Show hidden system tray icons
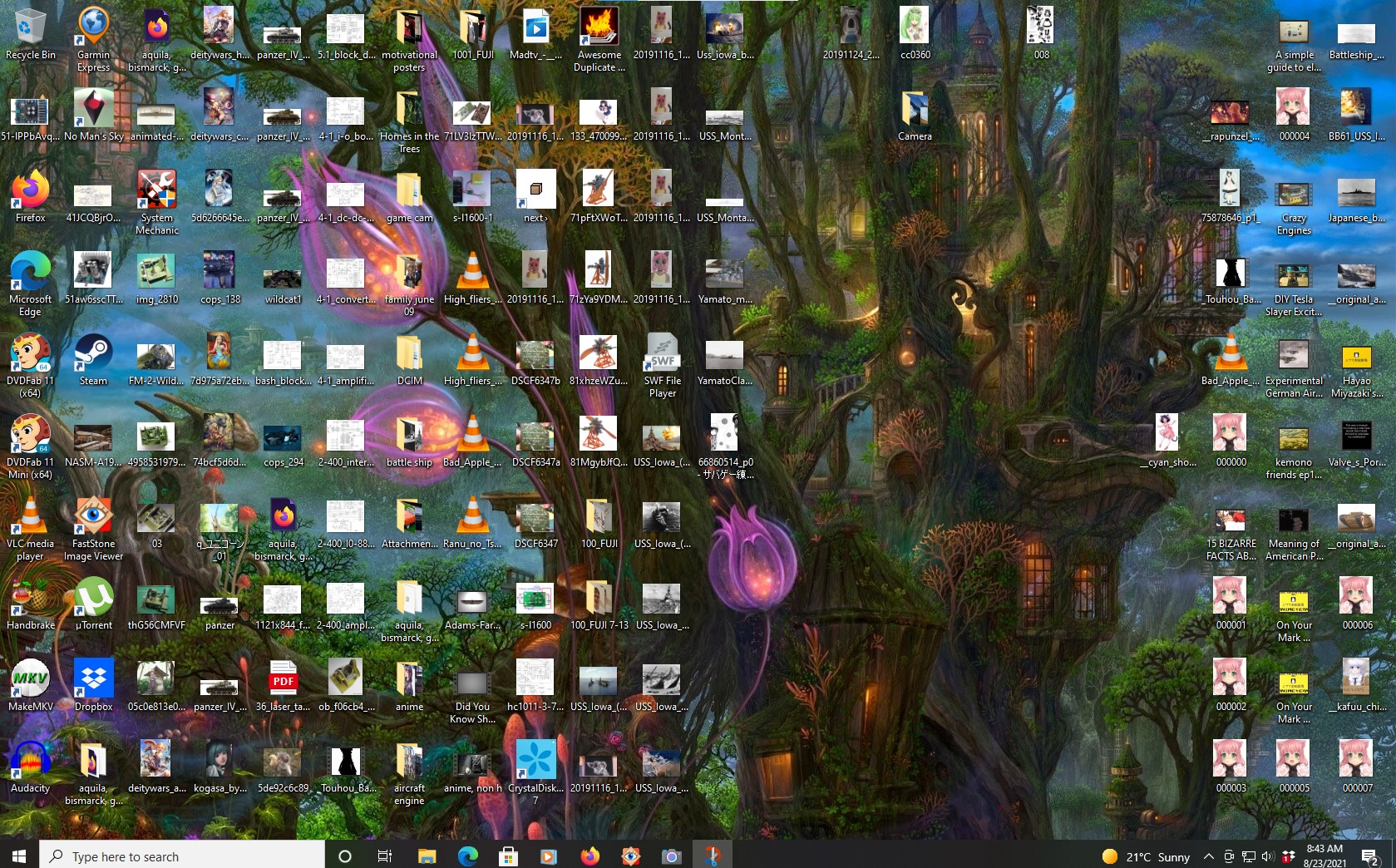 [x=1208, y=856]
